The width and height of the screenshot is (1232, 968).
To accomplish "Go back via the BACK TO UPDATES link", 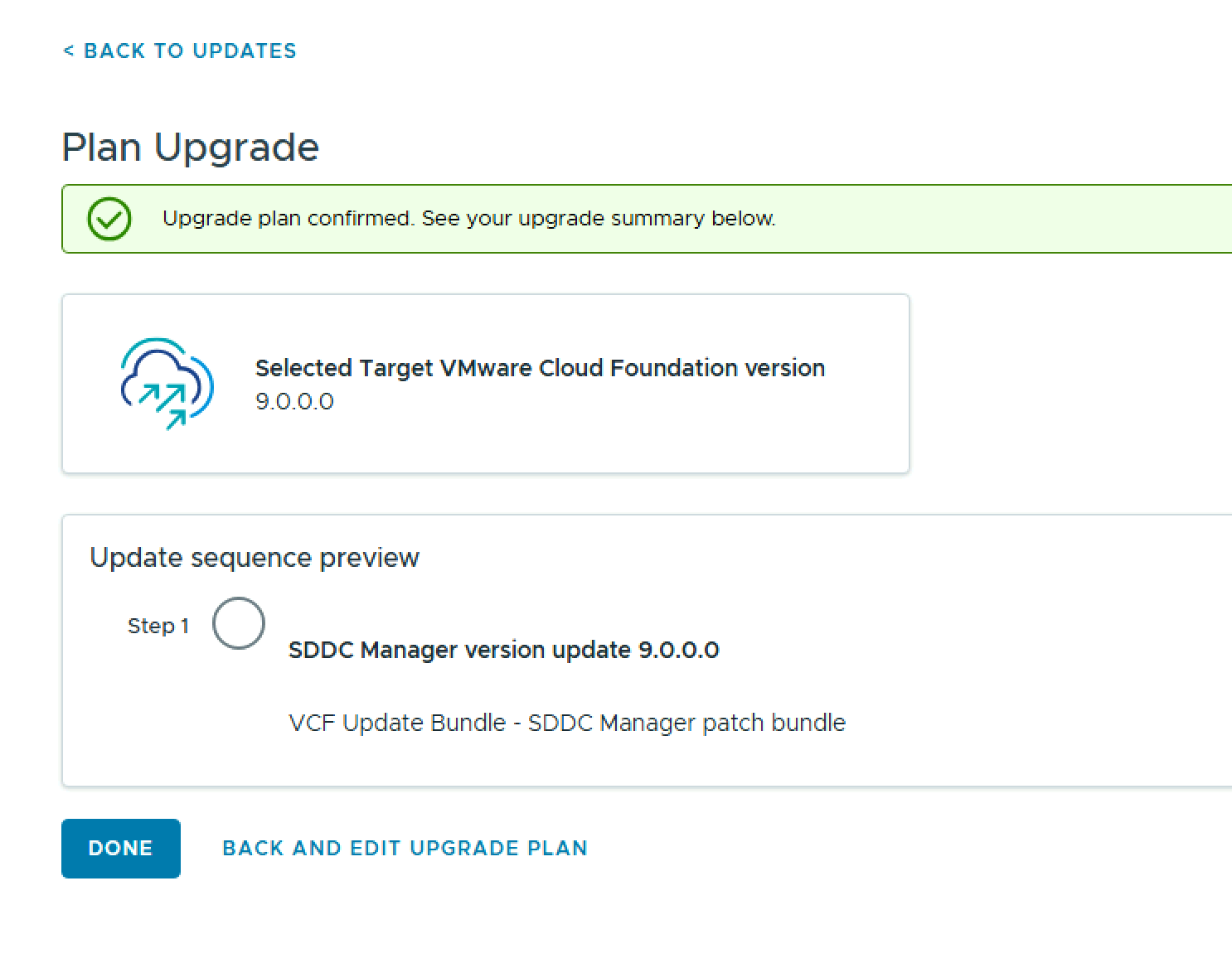I will click(x=189, y=51).
